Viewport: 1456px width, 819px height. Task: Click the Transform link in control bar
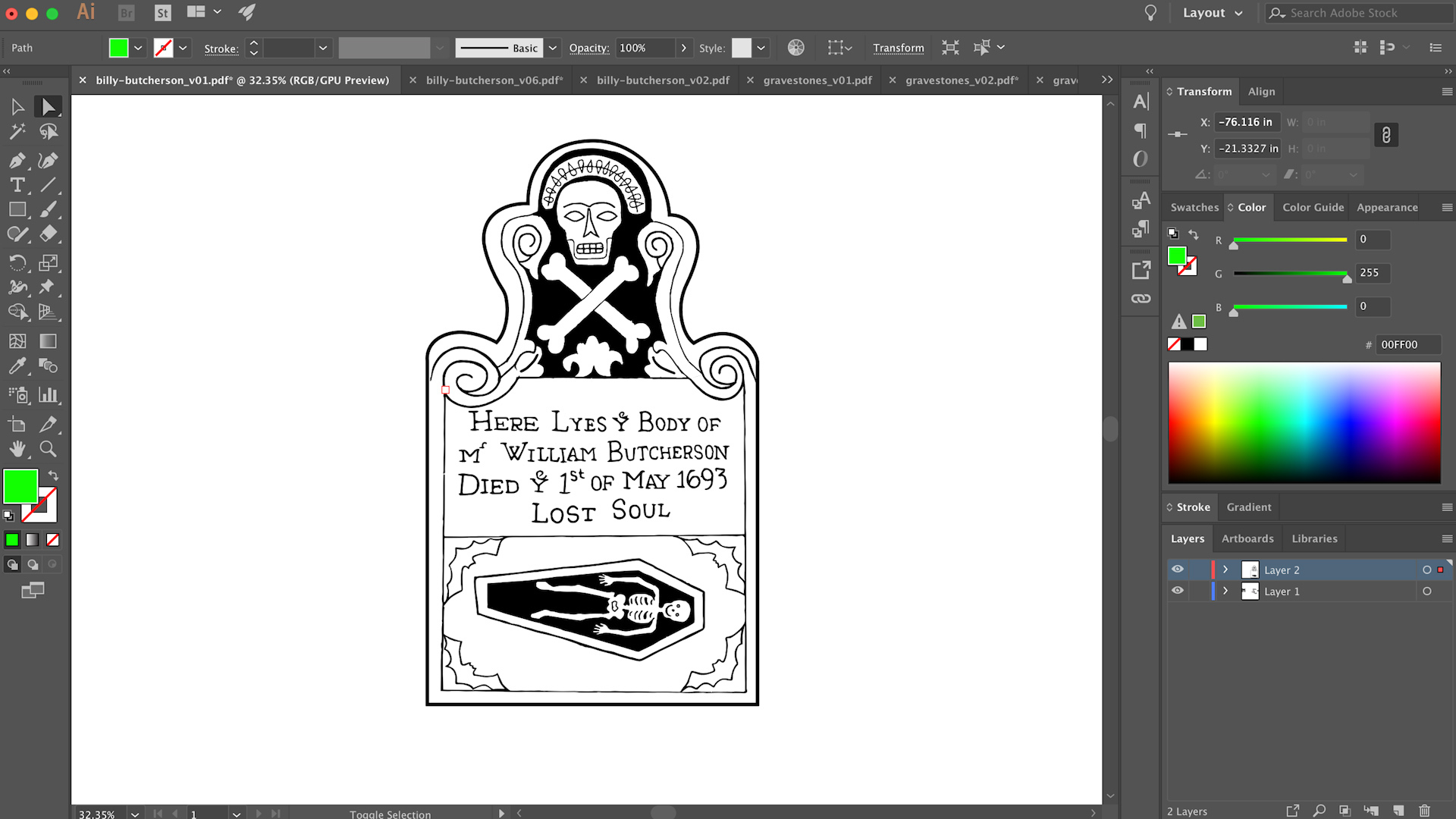899,48
